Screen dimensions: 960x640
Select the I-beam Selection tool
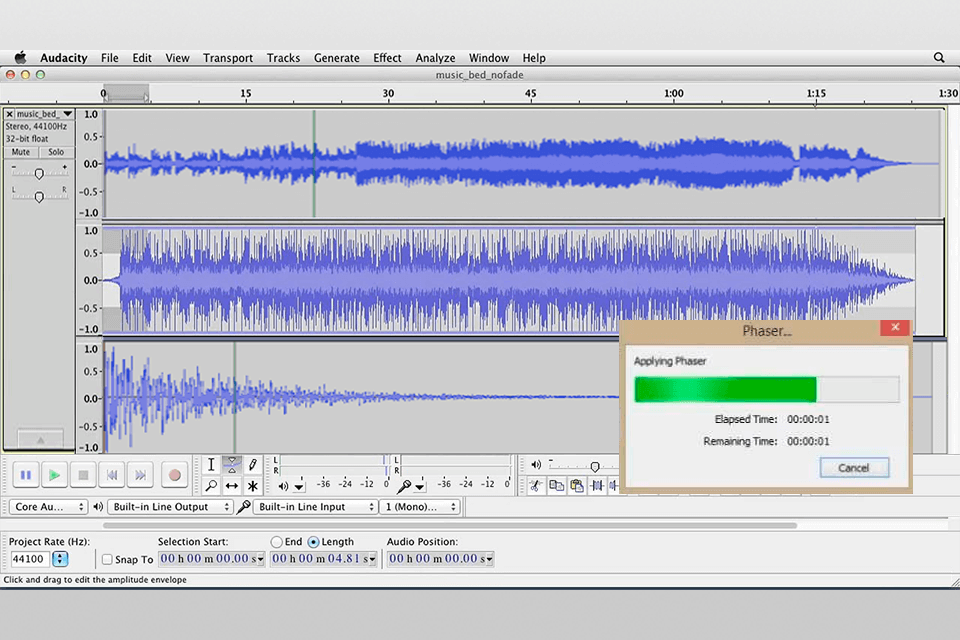point(211,465)
